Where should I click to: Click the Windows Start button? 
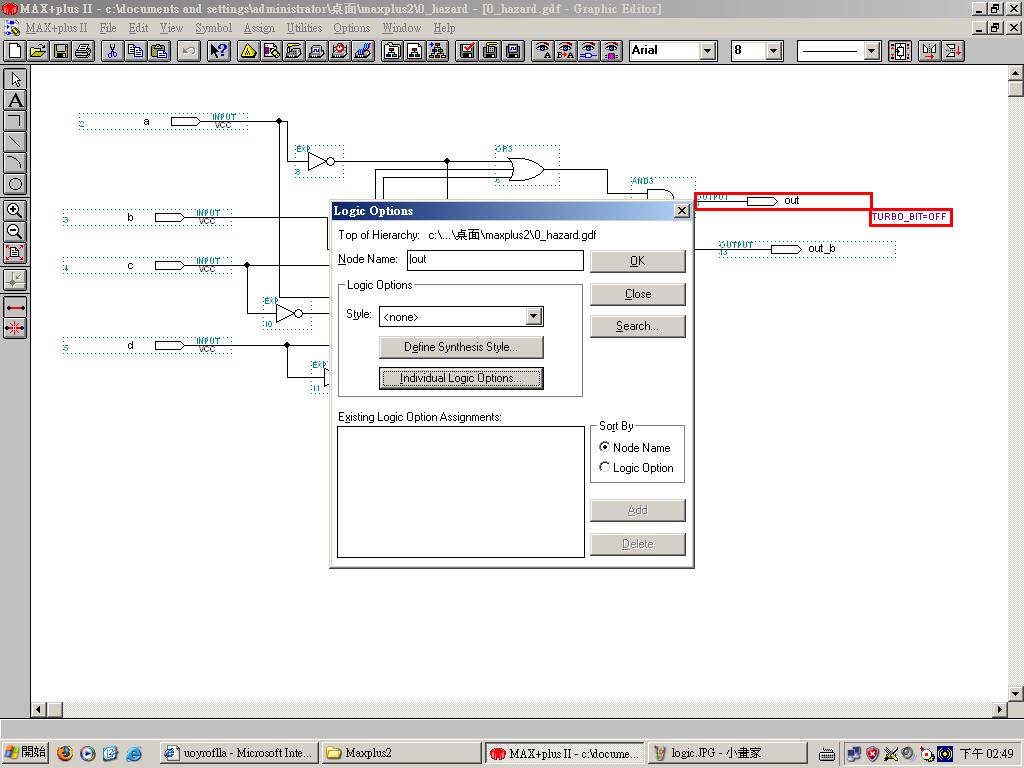coord(25,752)
